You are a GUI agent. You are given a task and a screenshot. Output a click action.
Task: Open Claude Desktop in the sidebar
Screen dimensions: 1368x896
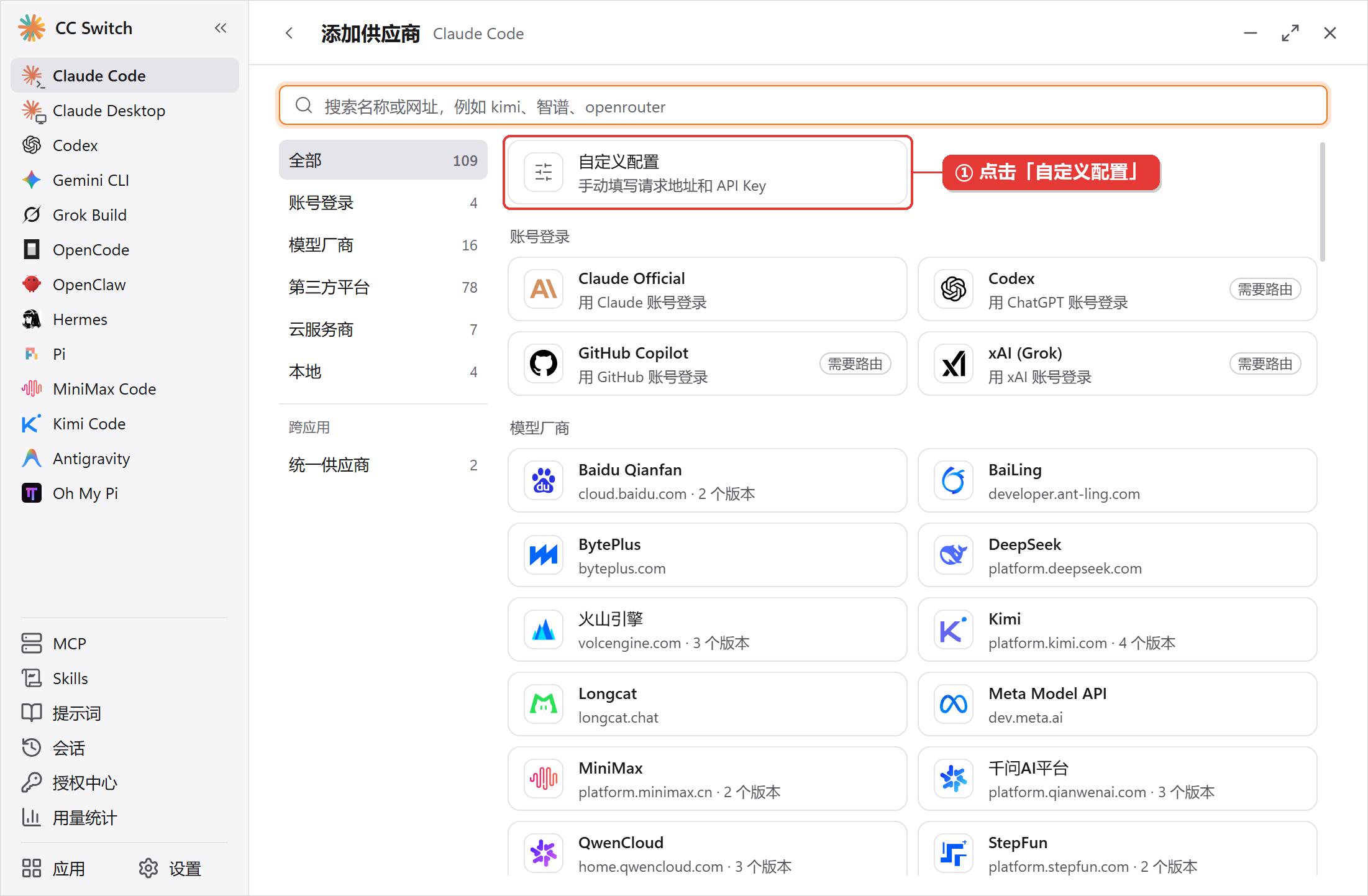125,111
